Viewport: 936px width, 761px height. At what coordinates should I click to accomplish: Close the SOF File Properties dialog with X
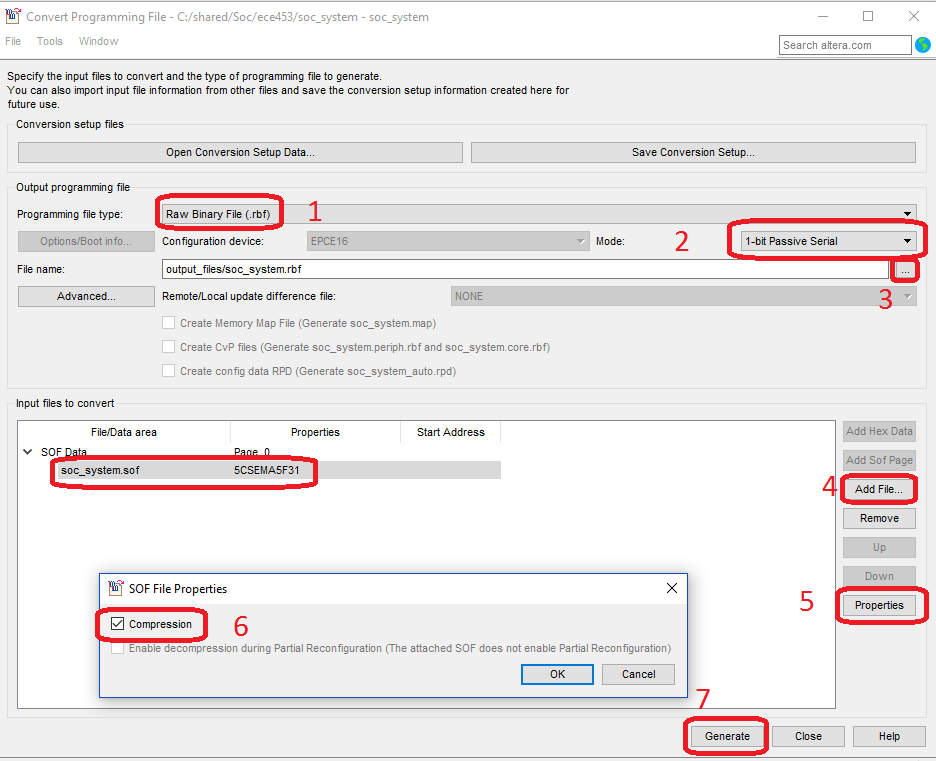[x=672, y=588]
